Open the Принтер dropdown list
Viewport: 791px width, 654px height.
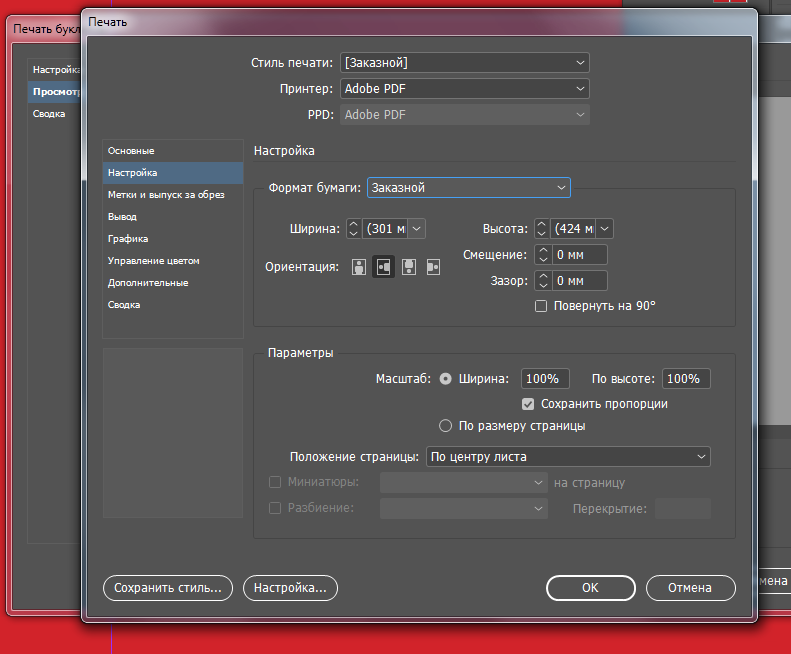(464, 89)
